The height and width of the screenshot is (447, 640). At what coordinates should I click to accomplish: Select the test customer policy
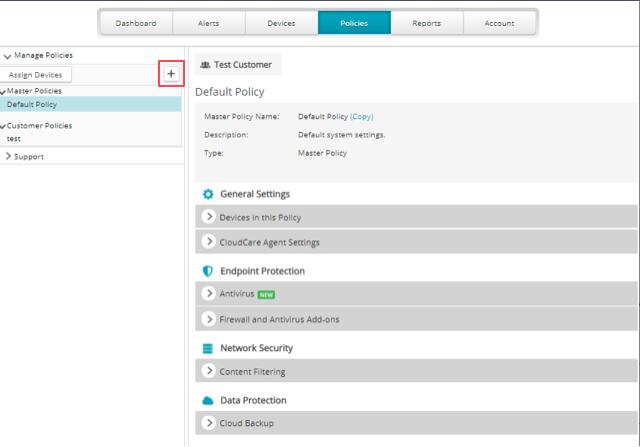[x=14, y=139]
